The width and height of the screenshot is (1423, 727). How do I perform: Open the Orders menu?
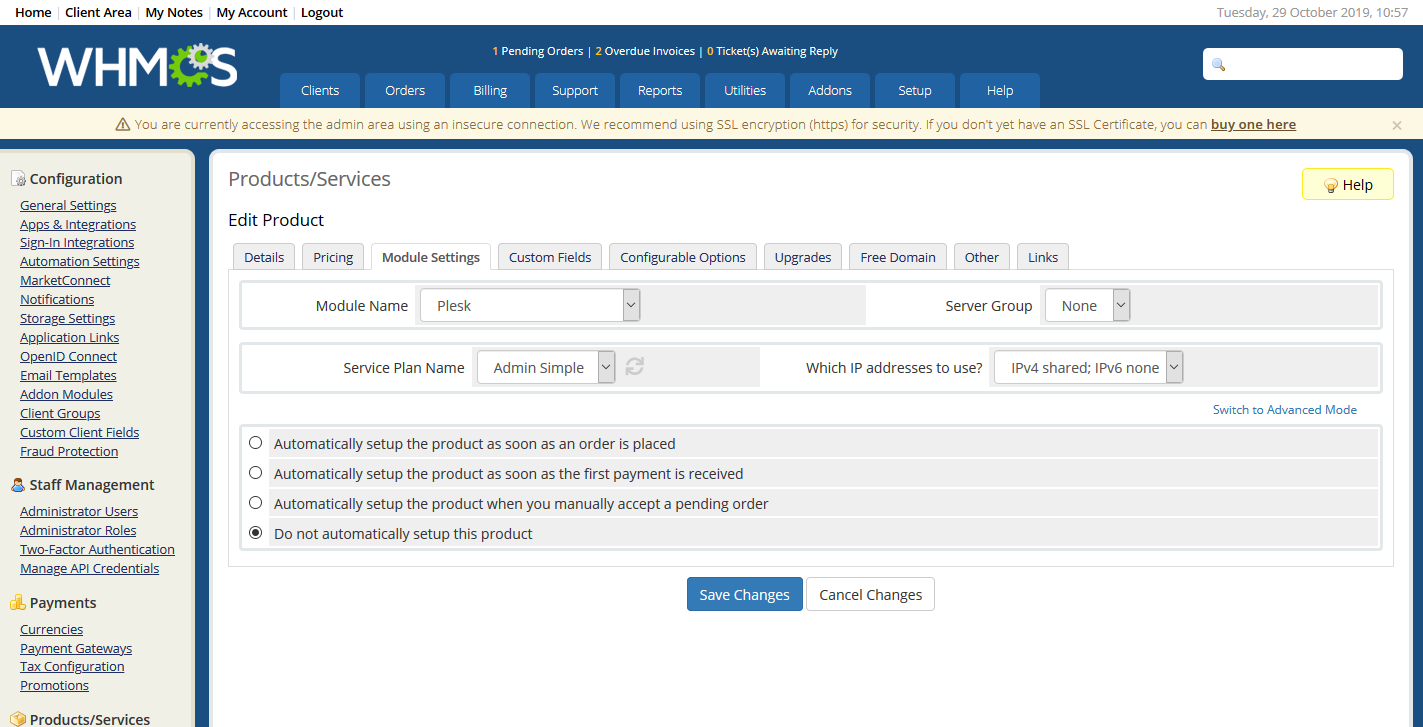(405, 90)
